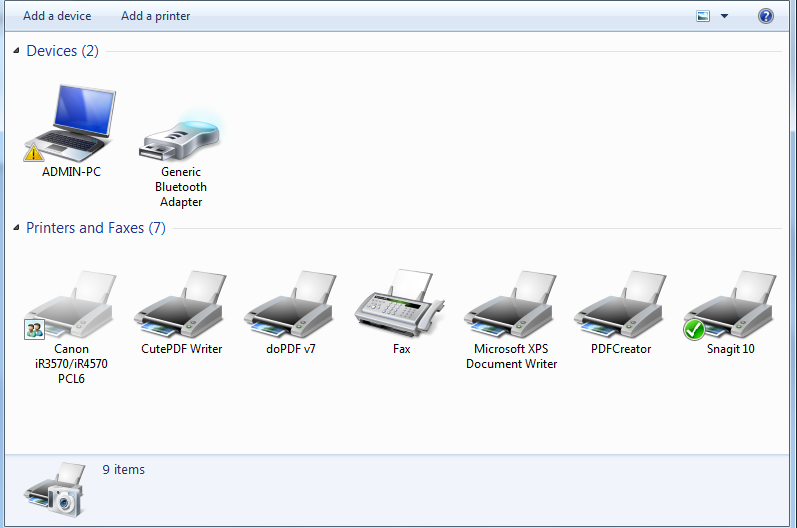
Task: Select the Fax machine icon
Action: pos(400,303)
